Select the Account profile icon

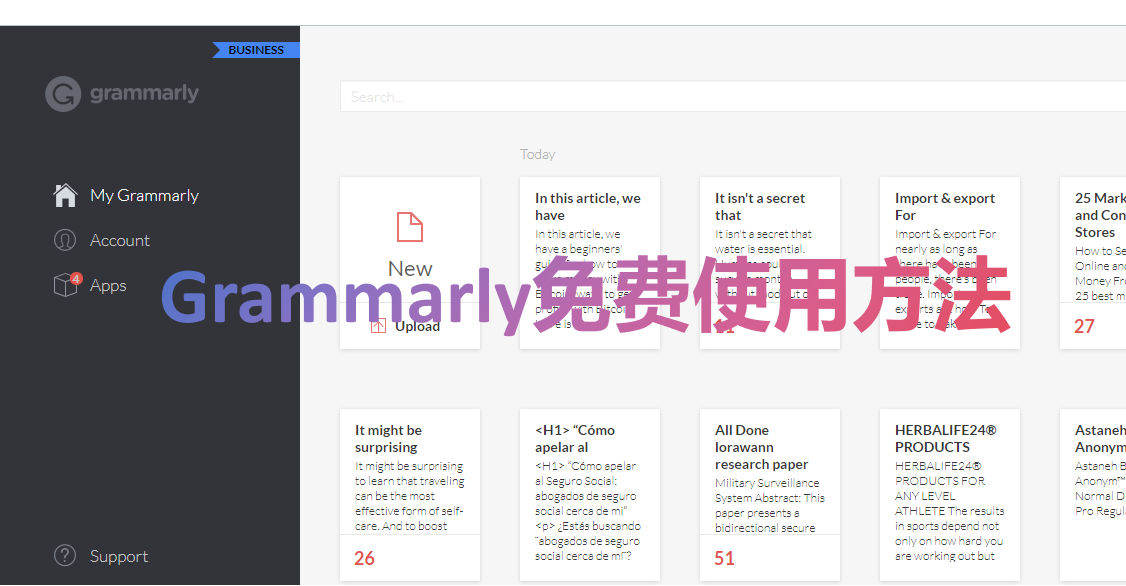tap(65, 240)
